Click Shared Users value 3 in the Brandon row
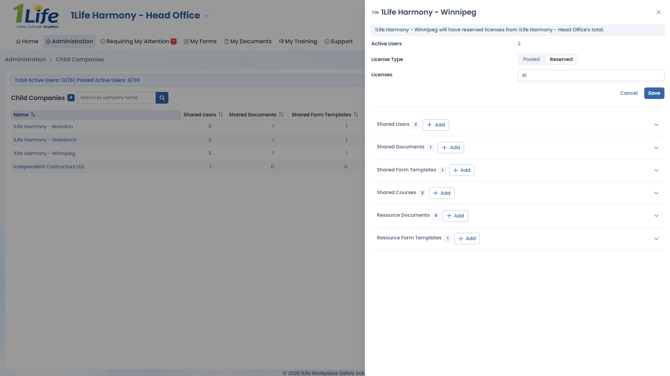Viewport: 670px width, 376px height. (x=209, y=126)
